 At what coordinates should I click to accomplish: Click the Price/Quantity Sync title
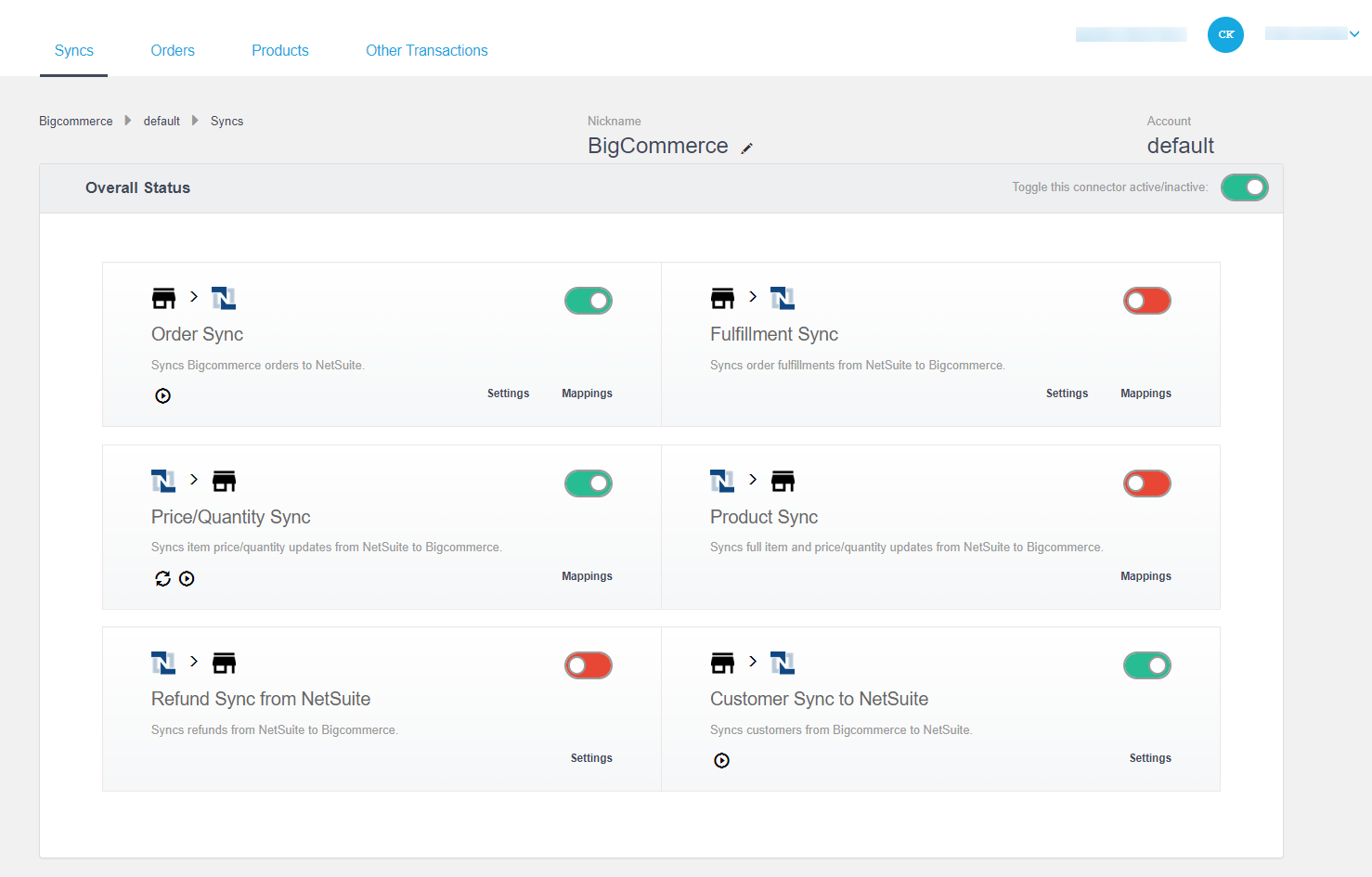point(231,517)
